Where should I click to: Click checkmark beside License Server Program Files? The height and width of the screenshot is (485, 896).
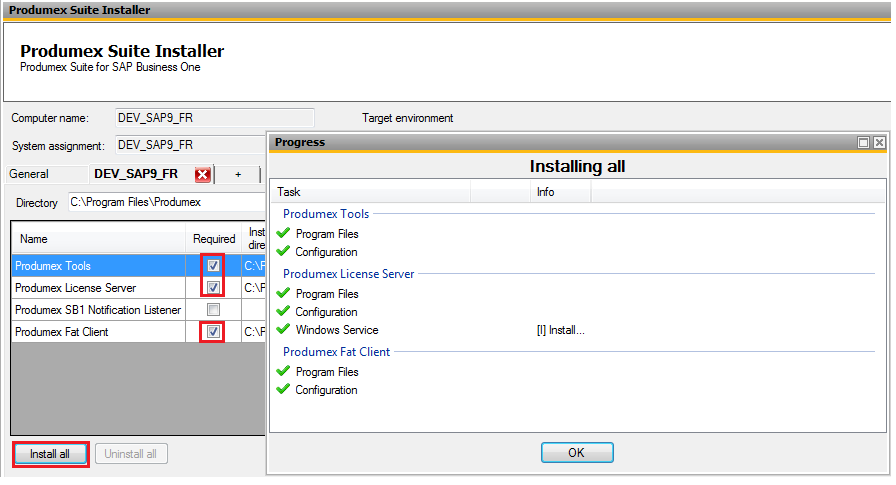[x=283, y=293]
